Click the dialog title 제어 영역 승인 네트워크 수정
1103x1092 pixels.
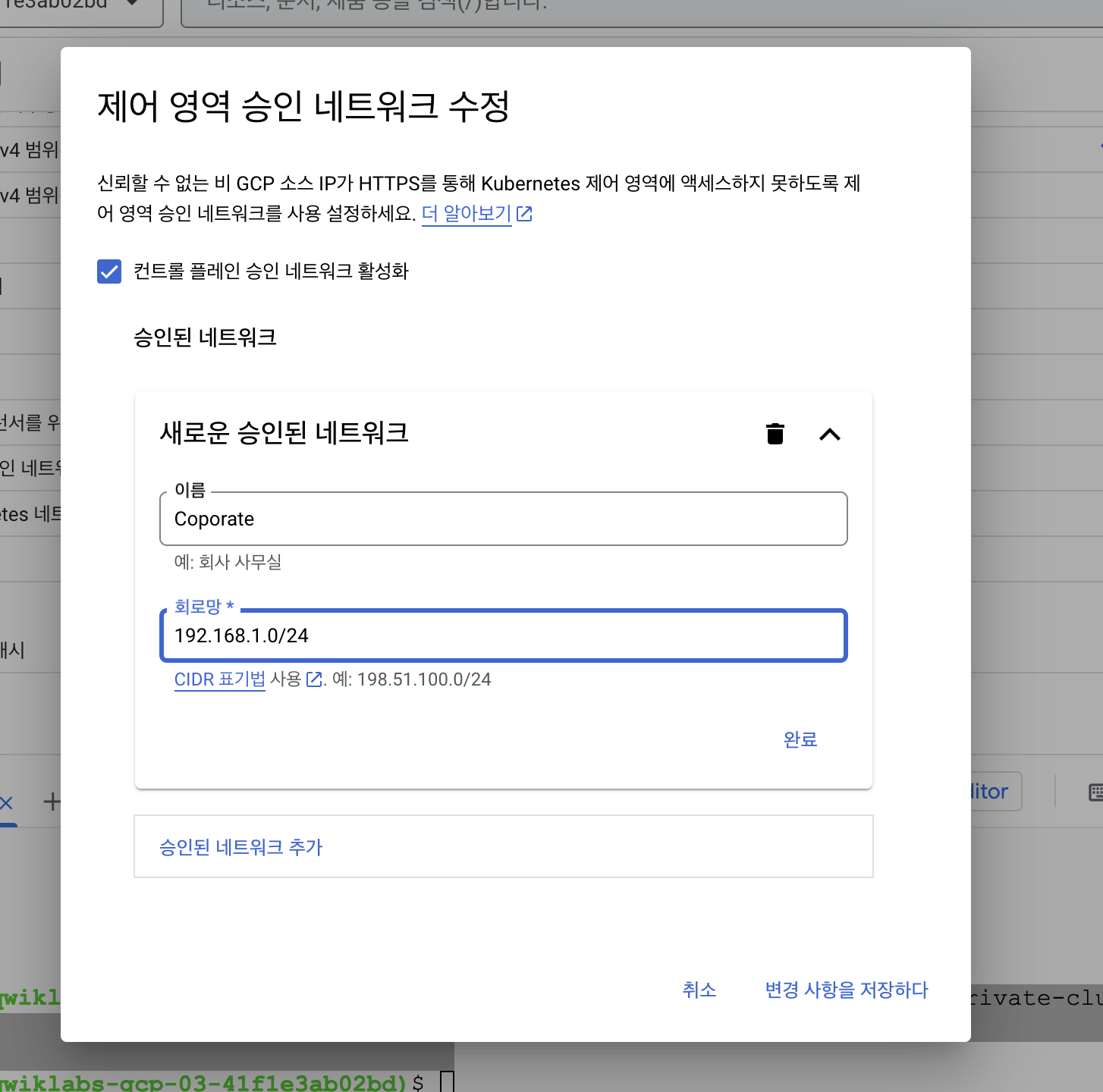[x=303, y=106]
